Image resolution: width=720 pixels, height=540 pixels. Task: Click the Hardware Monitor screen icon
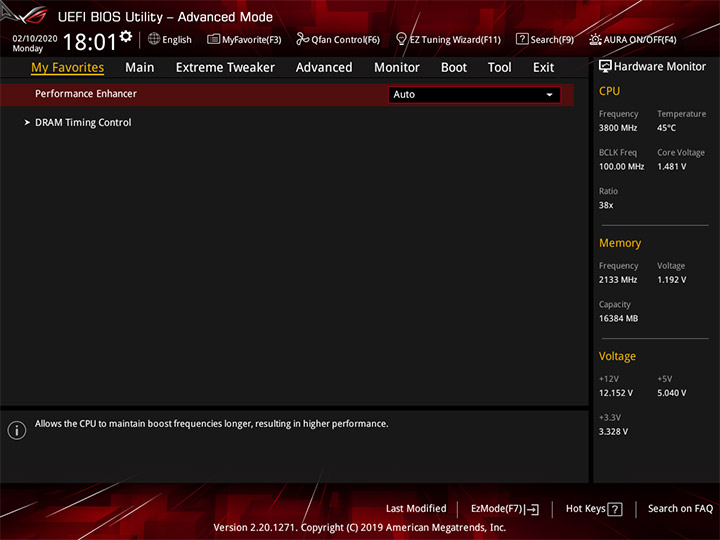(x=605, y=67)
